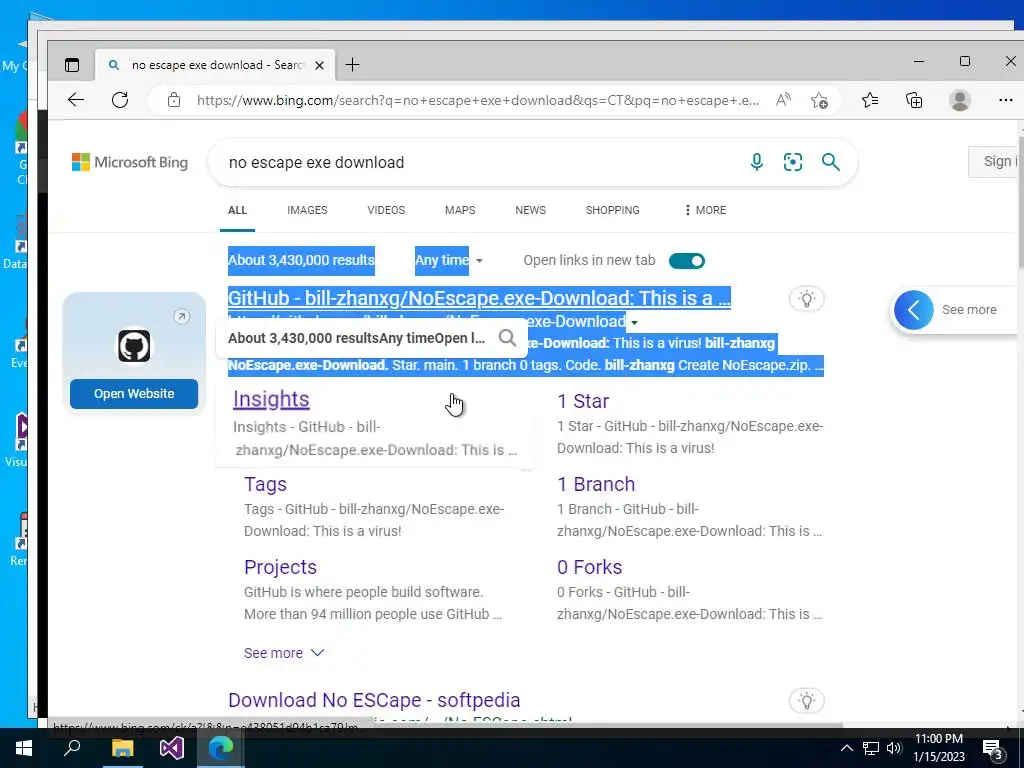Click lightbulb icon beside GitHub result
Screen dimensions: 1024x768
click(807, 299)
